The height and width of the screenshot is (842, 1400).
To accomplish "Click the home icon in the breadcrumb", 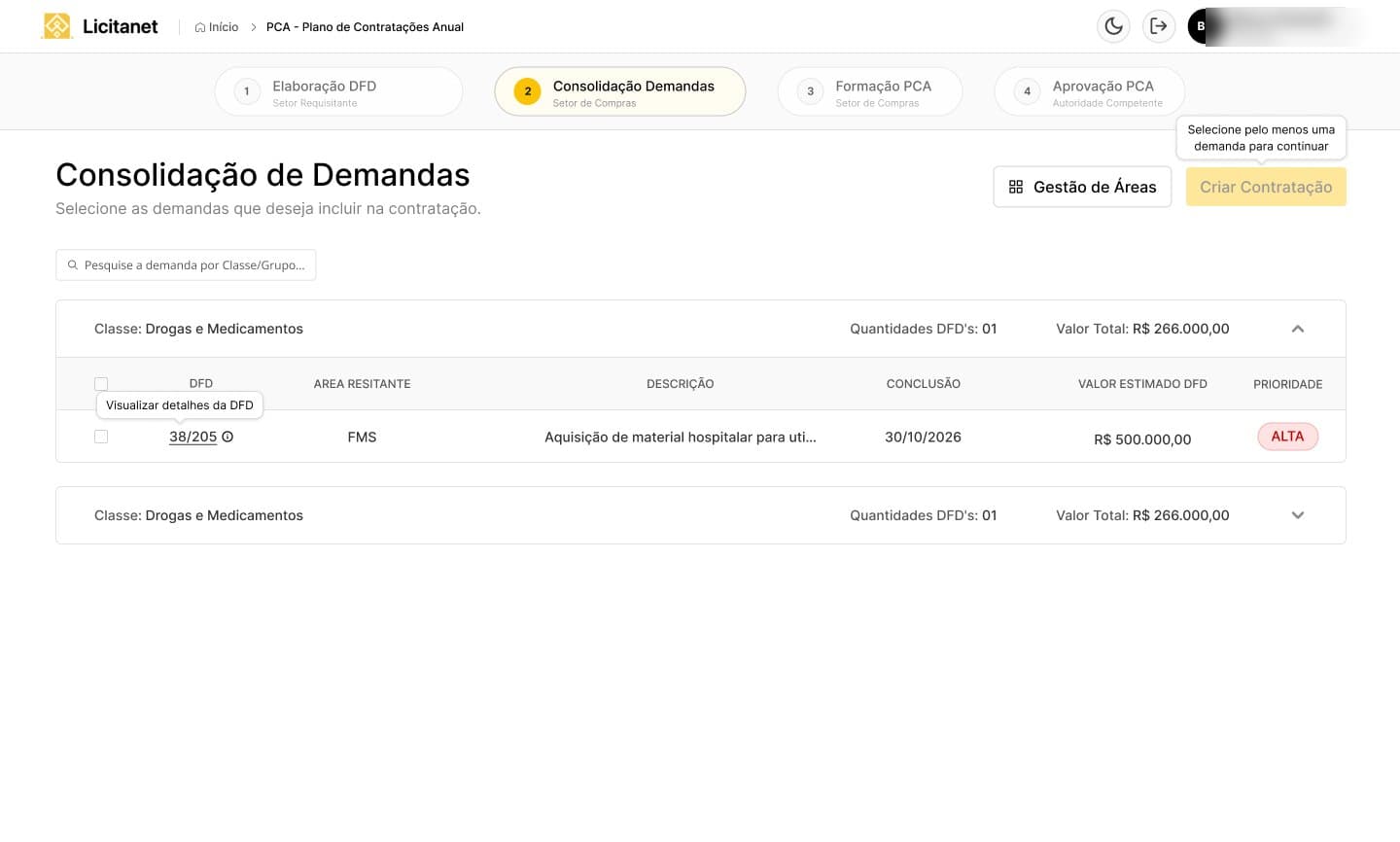I will [x=200, y=27].
